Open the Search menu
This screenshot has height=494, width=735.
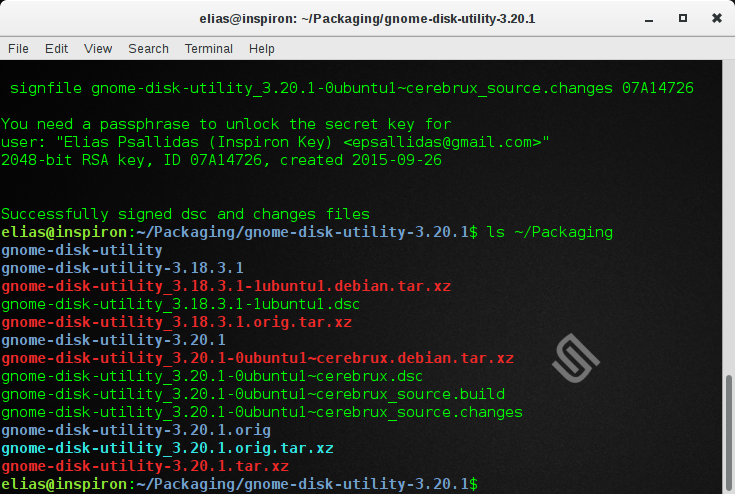point(148,48)
